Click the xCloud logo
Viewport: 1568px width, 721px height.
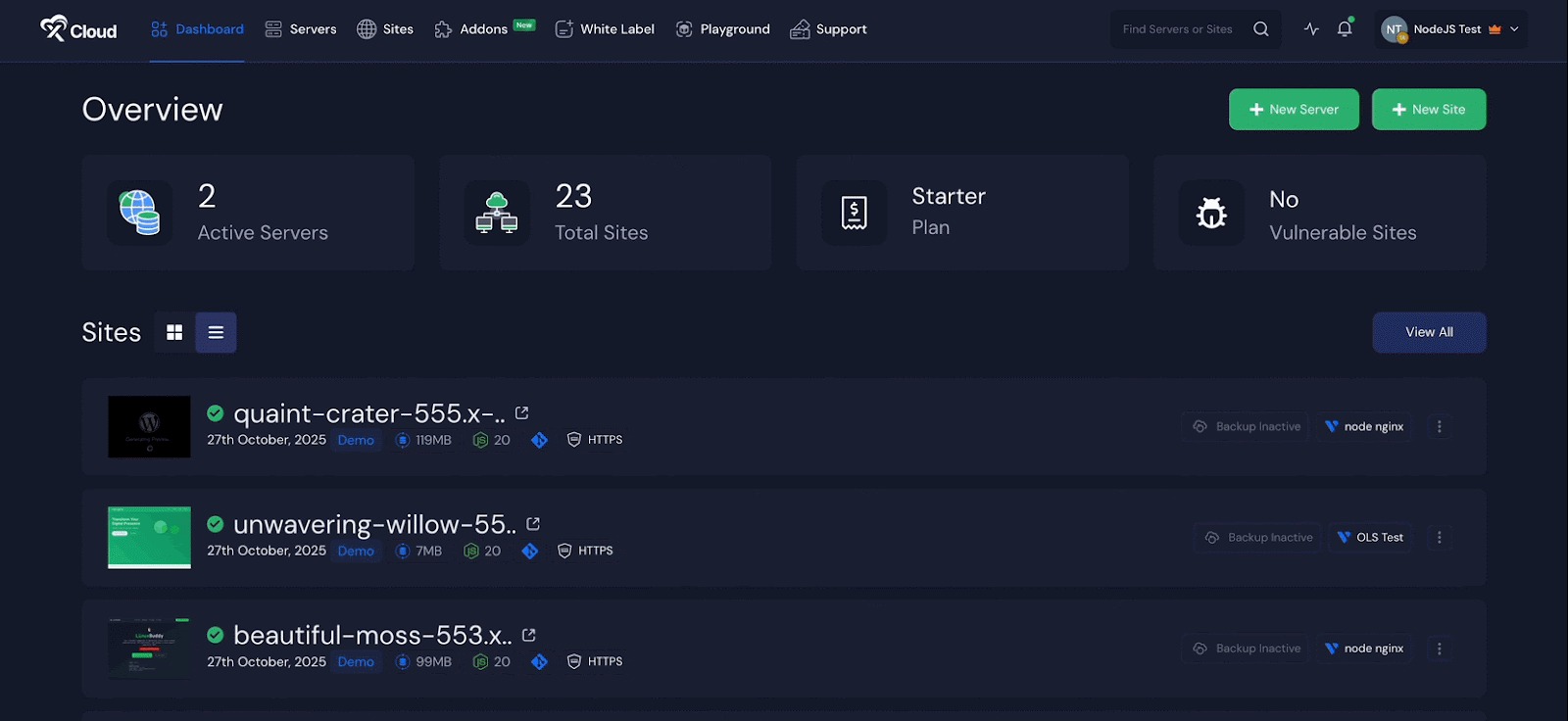click(78, 28)
